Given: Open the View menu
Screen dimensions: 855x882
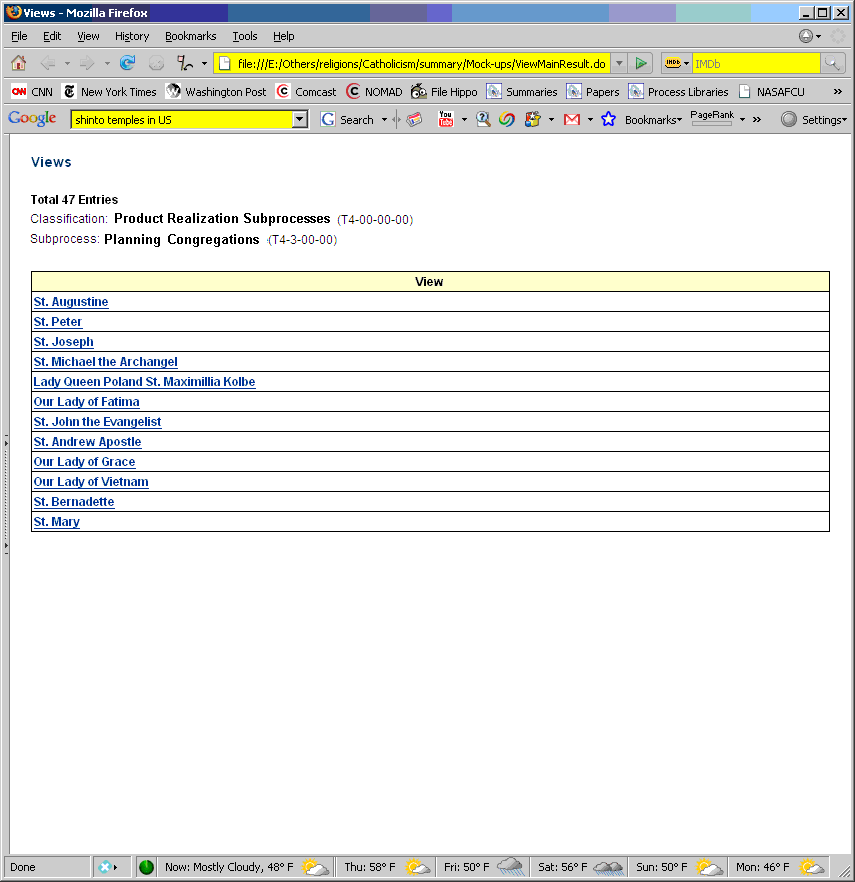Looking at the screenshot, I should 88,36.
